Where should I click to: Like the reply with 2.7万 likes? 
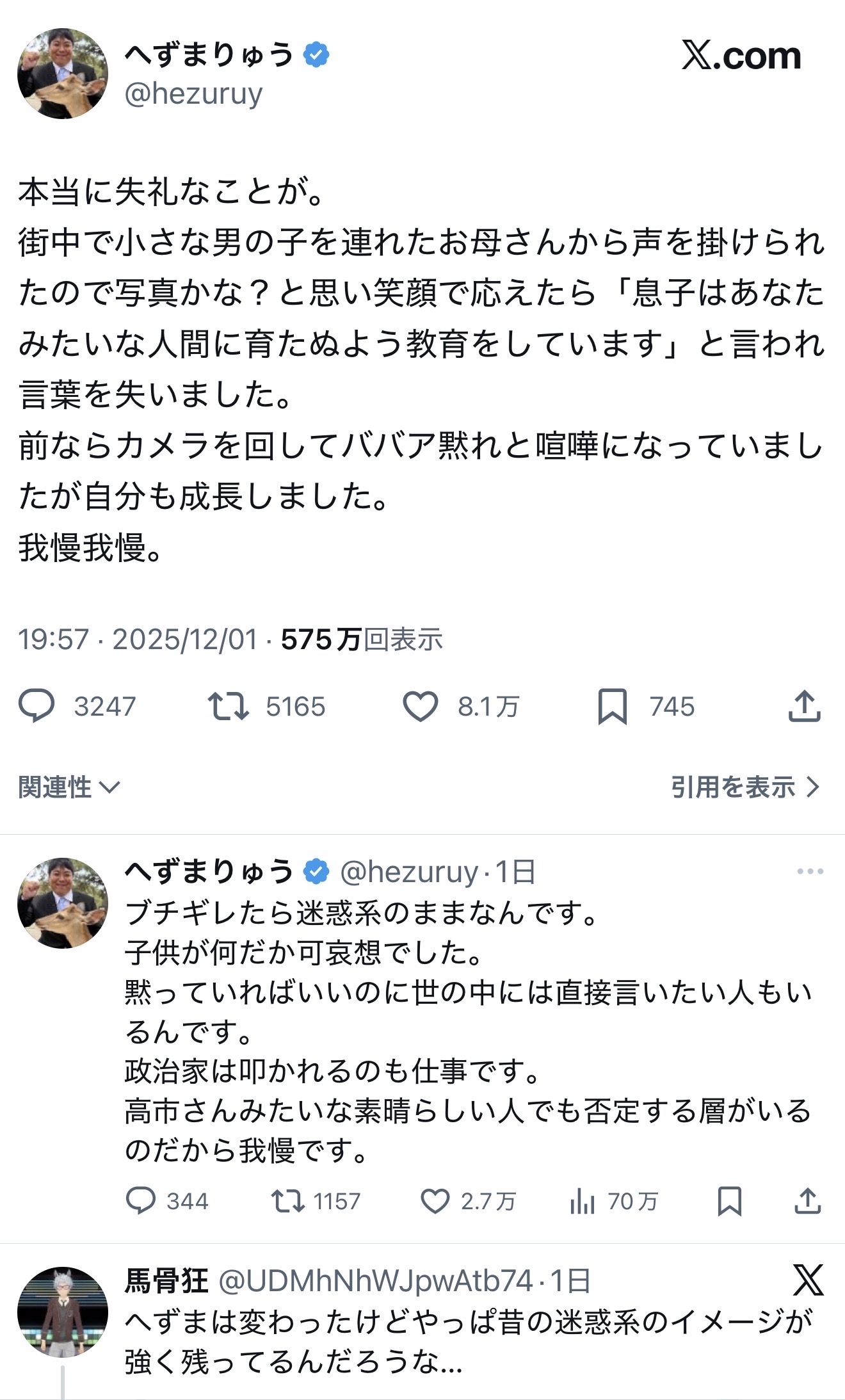click(x=435, y=1201)
